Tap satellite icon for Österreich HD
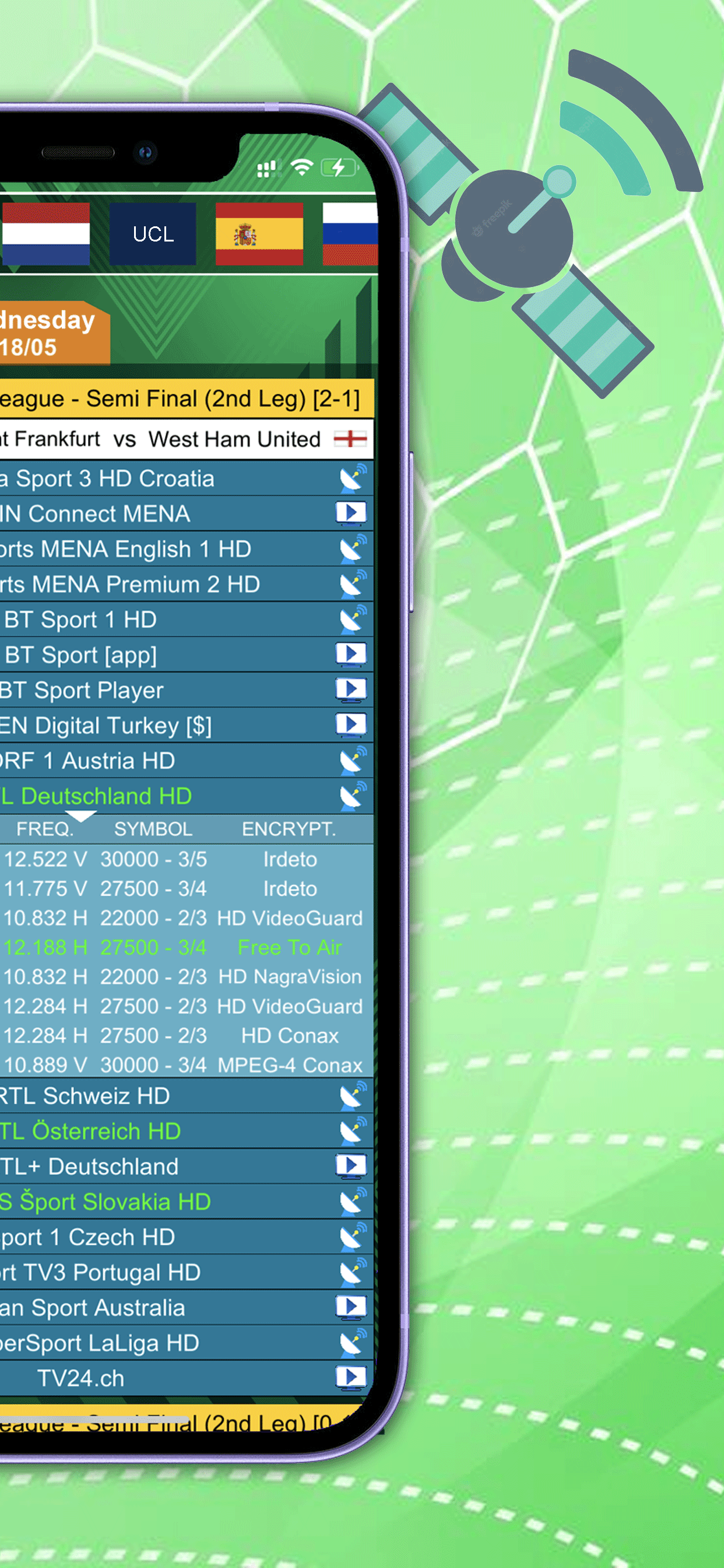 352,1131
